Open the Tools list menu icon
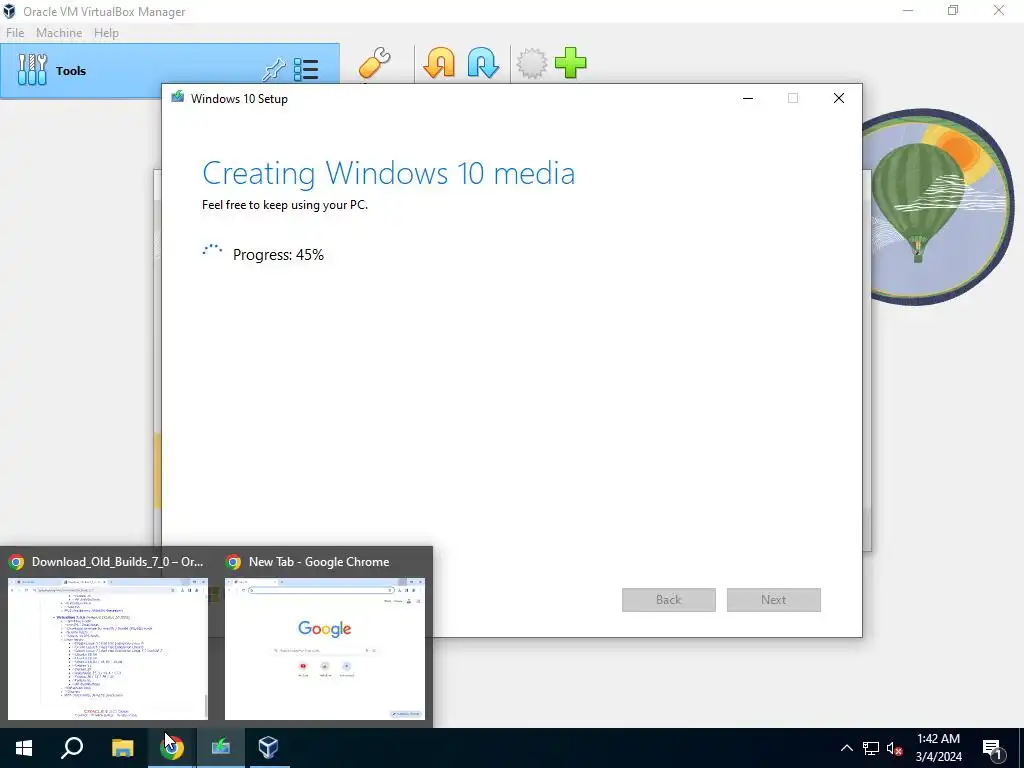 coord(306,69)
